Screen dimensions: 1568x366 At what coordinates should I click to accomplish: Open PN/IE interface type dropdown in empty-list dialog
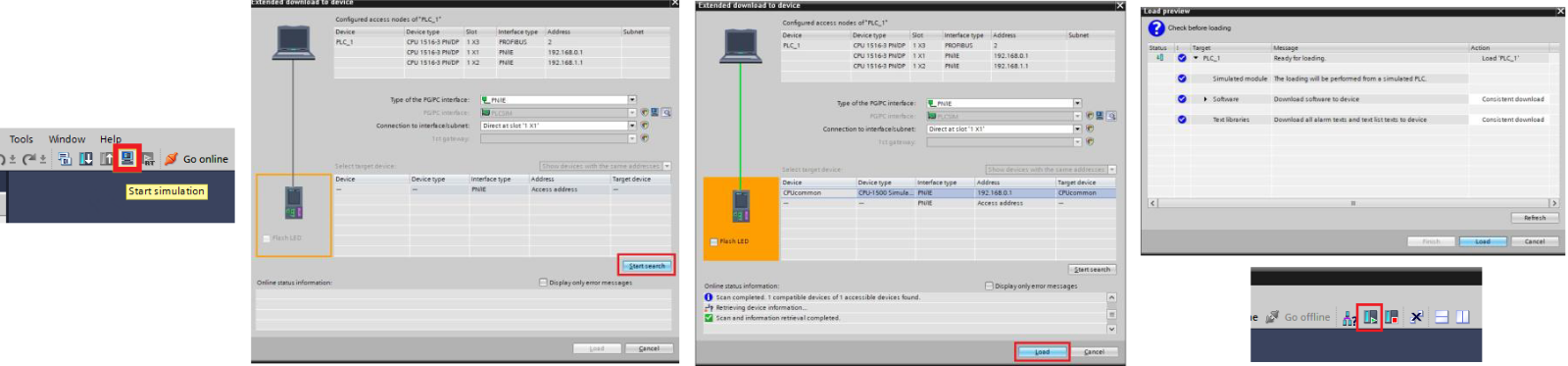click(x=632, y=100)
